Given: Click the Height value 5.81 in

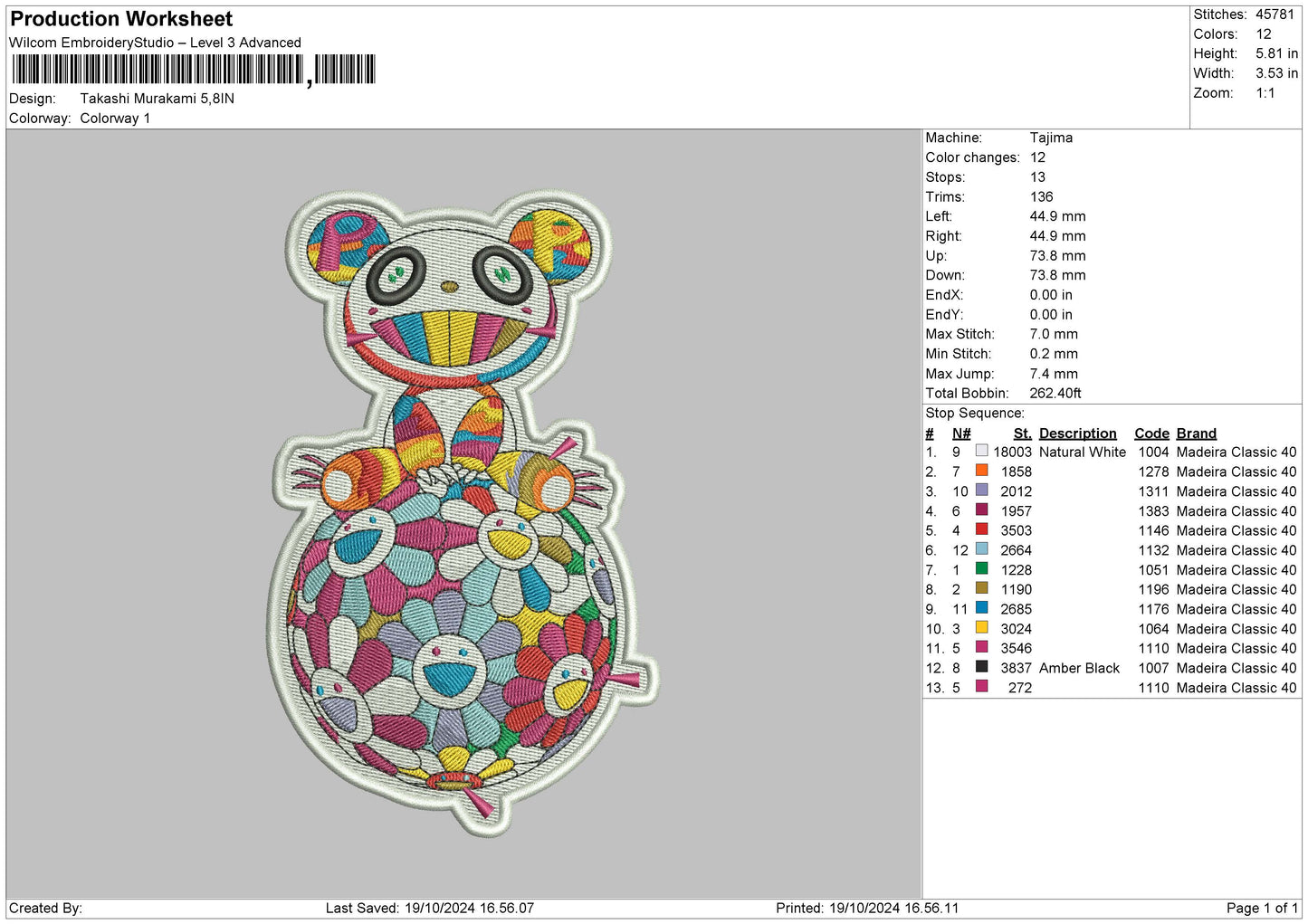Looking at the screenshot, I should [1276, 53].
